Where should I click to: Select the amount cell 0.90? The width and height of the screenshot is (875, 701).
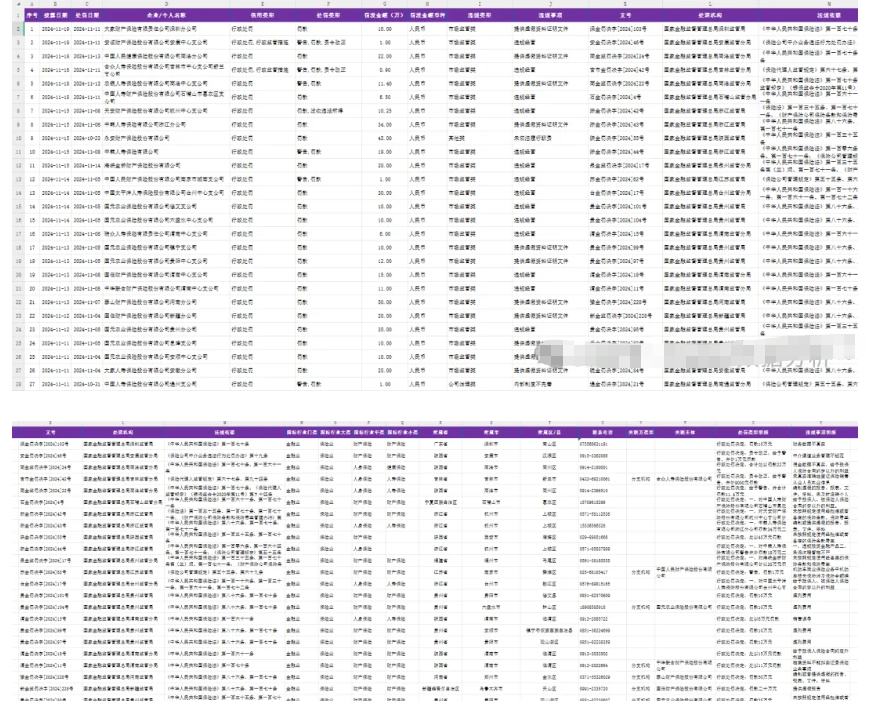click(x=384, y=70)
